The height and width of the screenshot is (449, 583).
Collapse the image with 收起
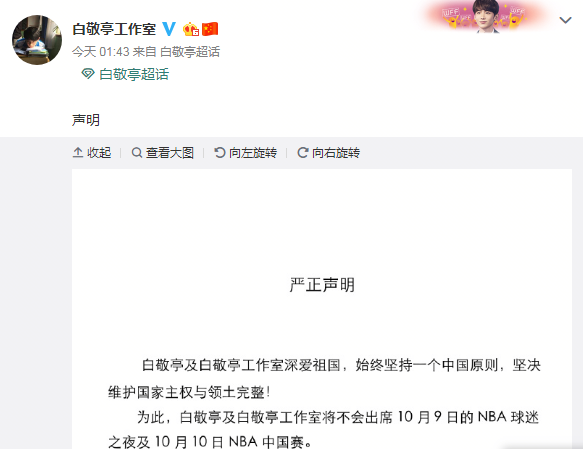coord(92,153)
